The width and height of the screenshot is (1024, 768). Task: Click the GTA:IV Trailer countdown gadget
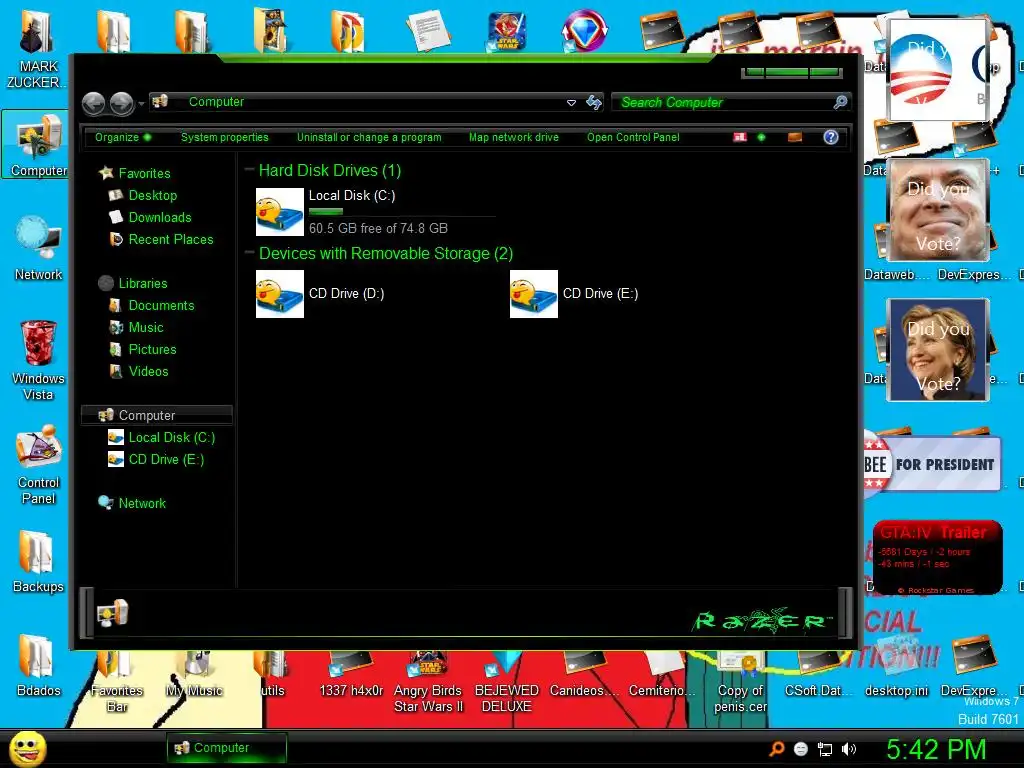coord(937,557)
